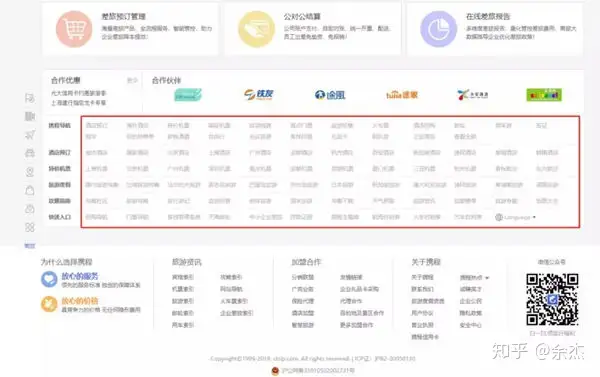Open the partner logo left of green logo
Screen dimensions: 600x377
pyautogui.click(x=473, y=95)
